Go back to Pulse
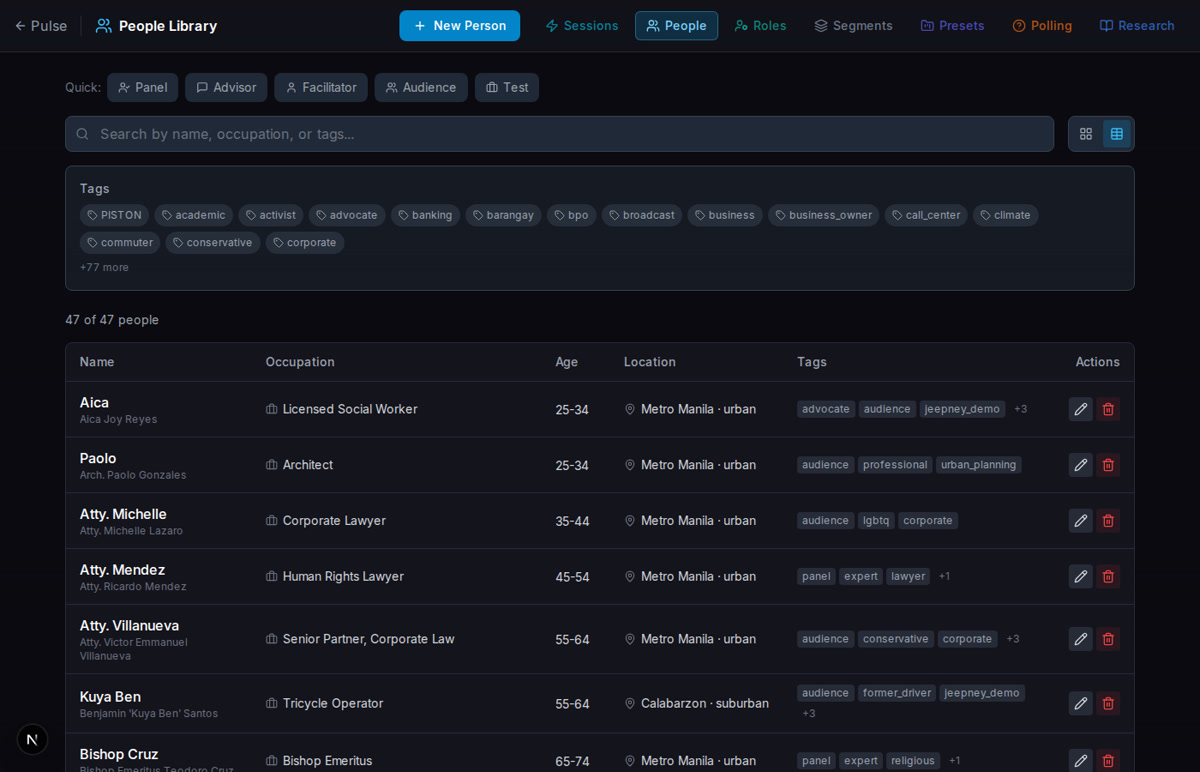 pyautogui.click(x=40, y=26)
